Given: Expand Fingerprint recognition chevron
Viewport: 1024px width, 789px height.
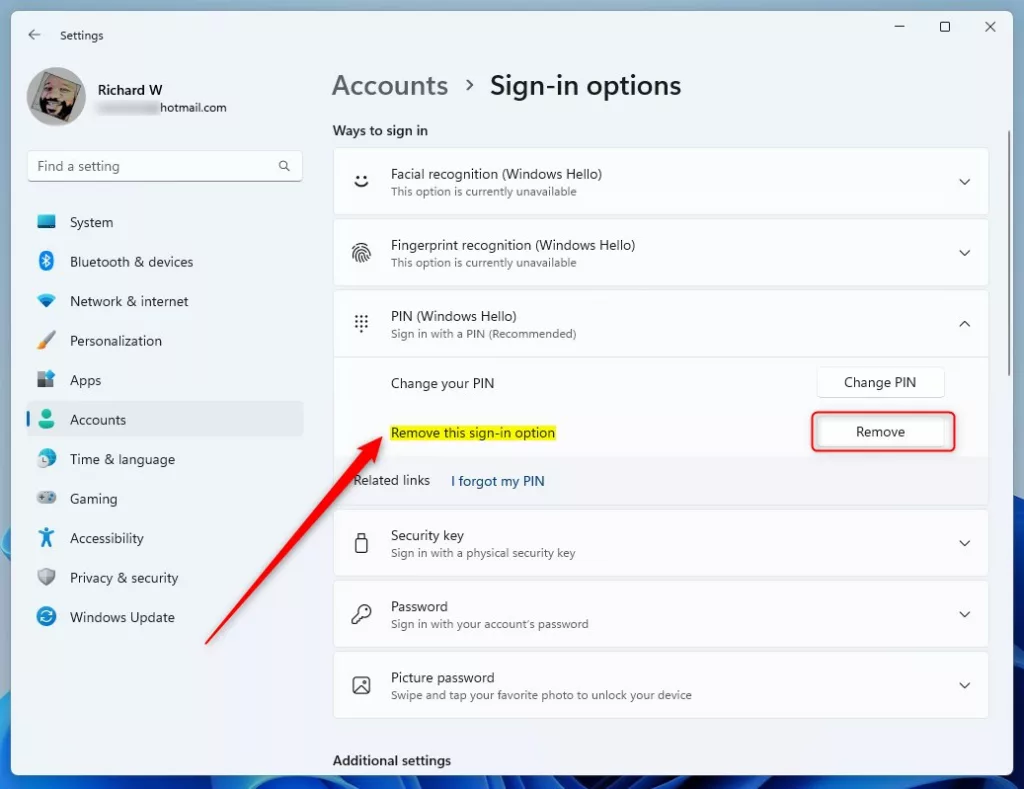Looking at the screenshot, I should point(964,253).
